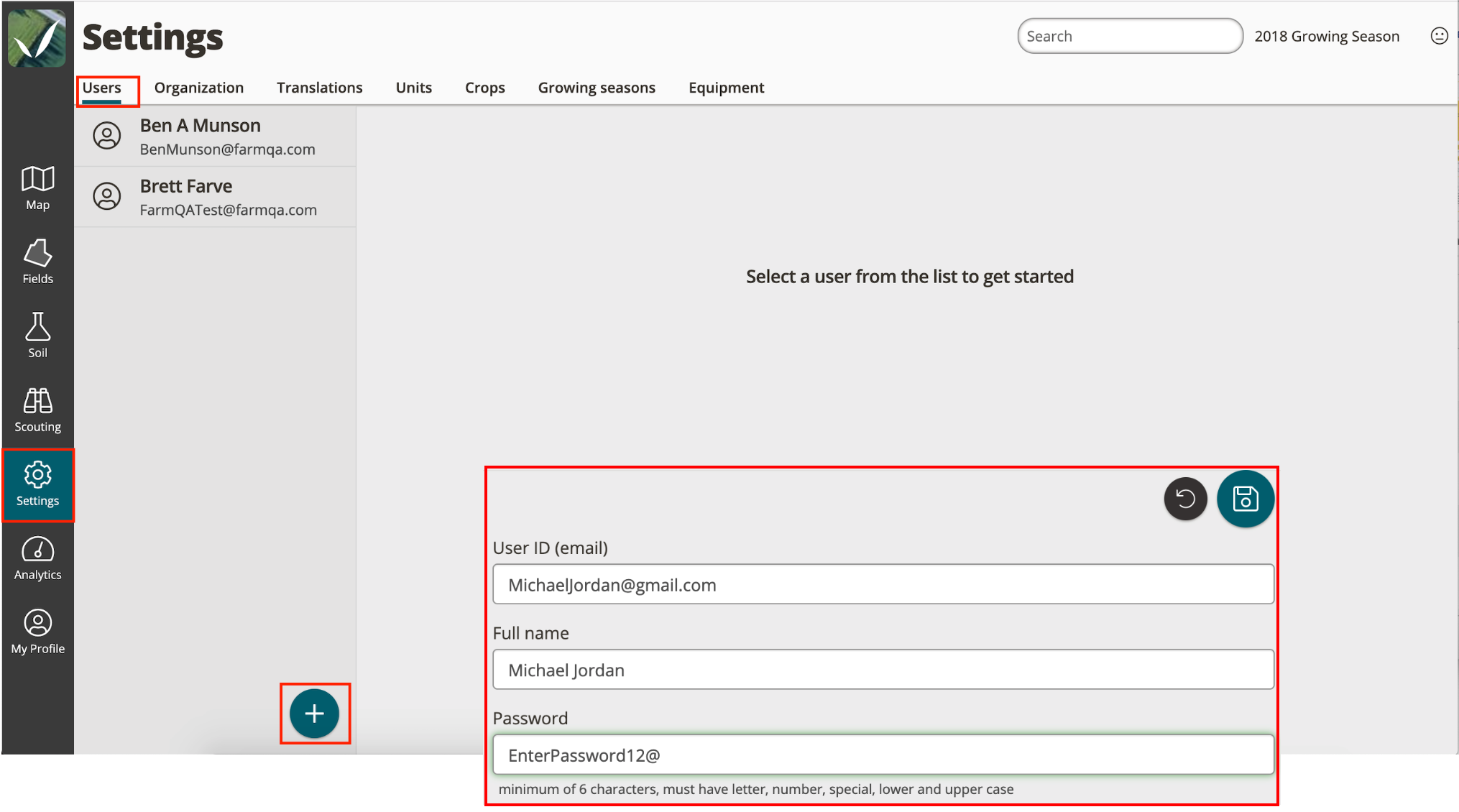Click Ben A Munson's avatar icon
The width and height of the screenshot is (1459, 812).
click(107, 136)
